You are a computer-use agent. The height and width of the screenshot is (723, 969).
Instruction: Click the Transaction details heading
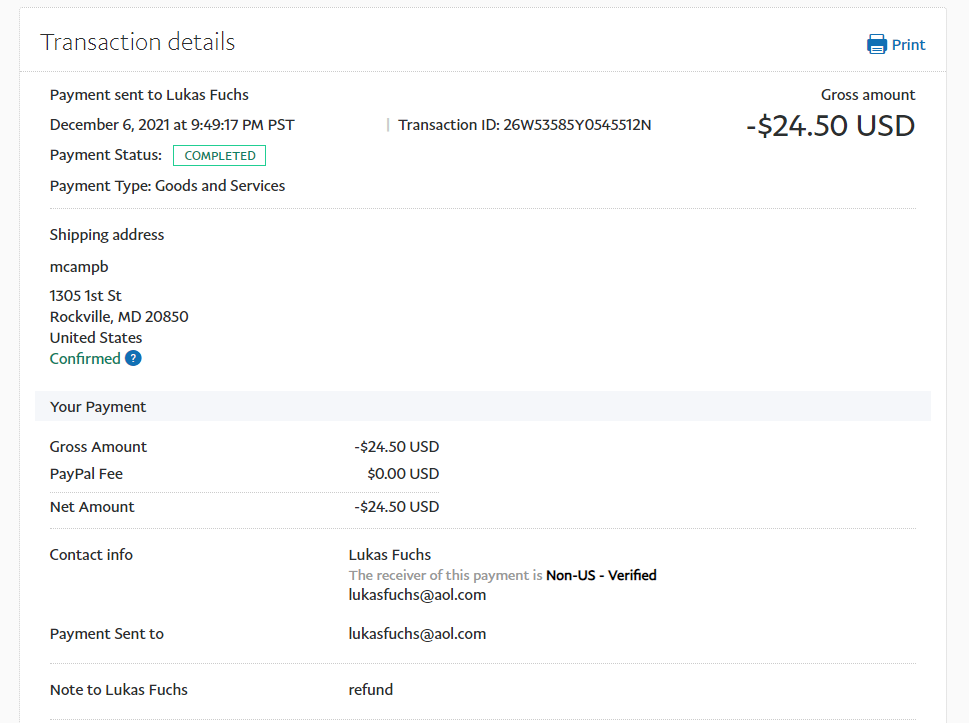click(138, 42)
